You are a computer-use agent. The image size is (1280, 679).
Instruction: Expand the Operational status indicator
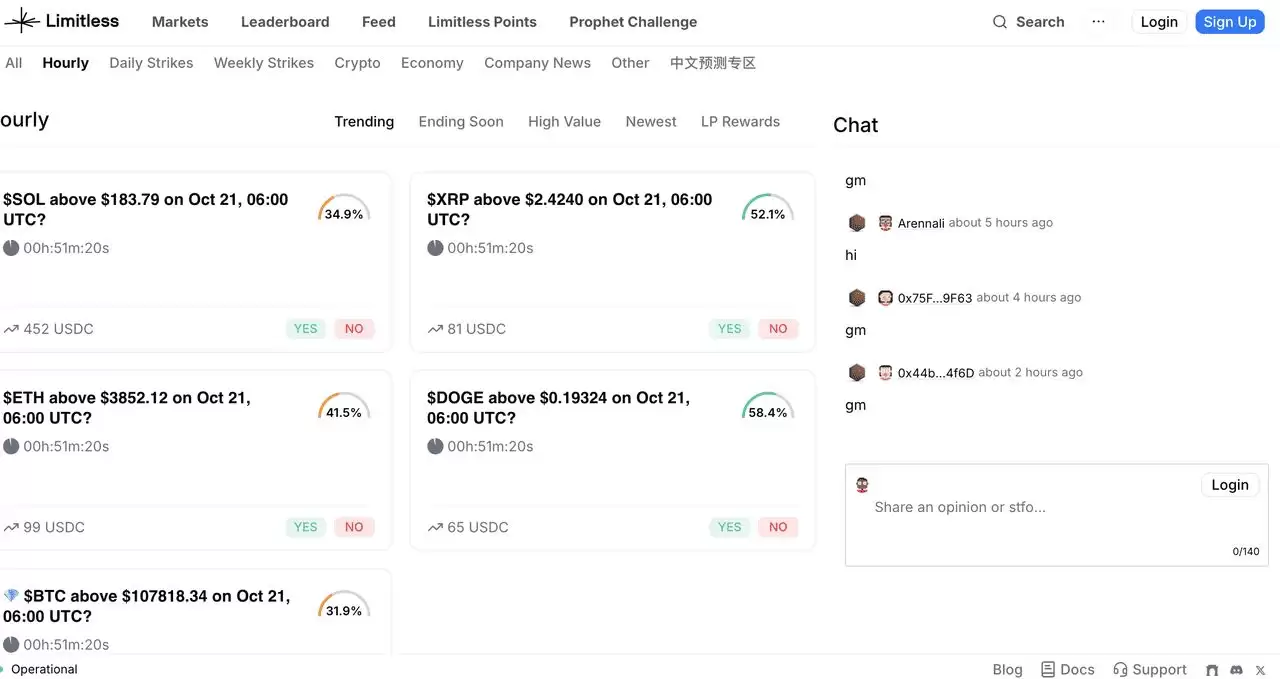[40, 669]
